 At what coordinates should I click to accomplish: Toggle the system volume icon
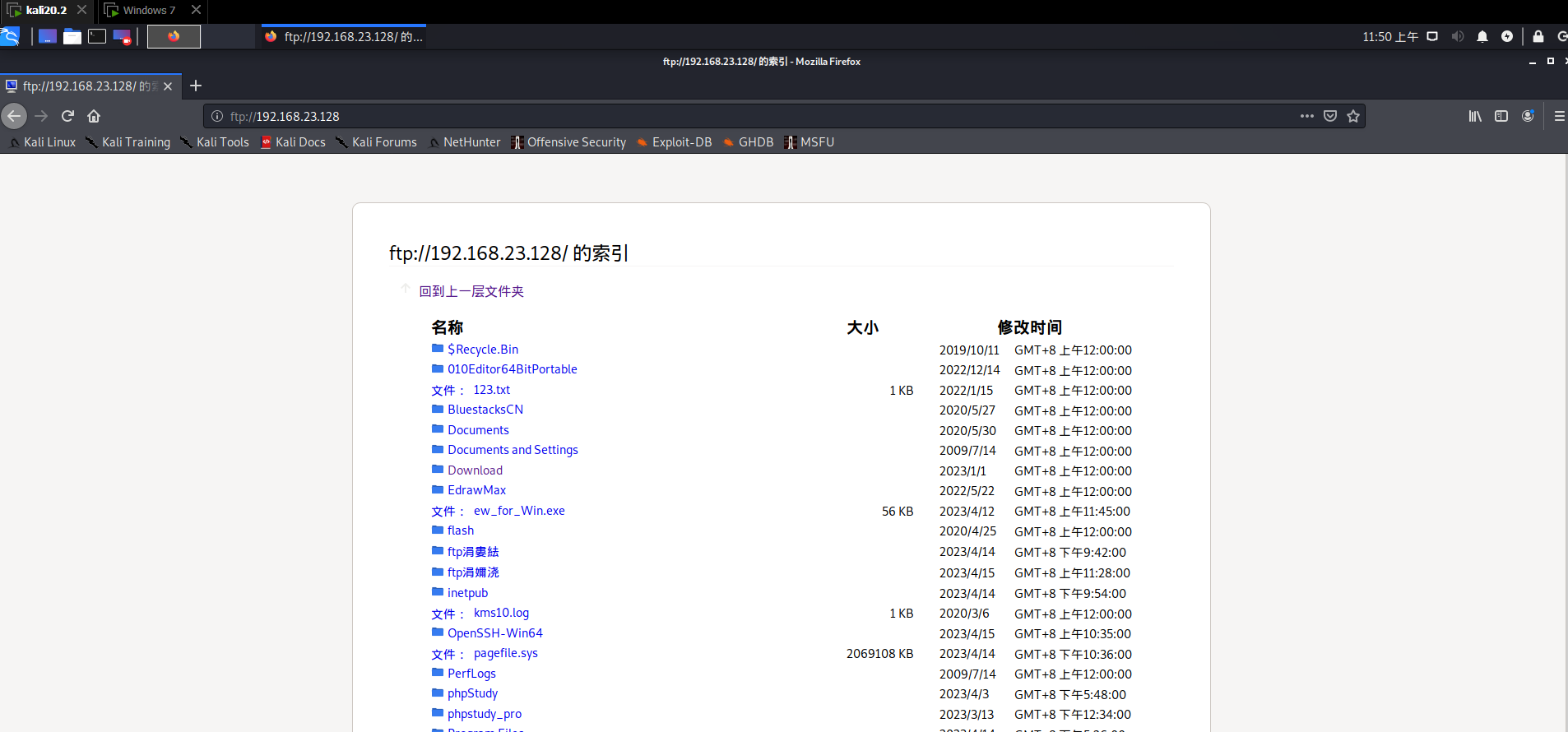coord(1458,36)
